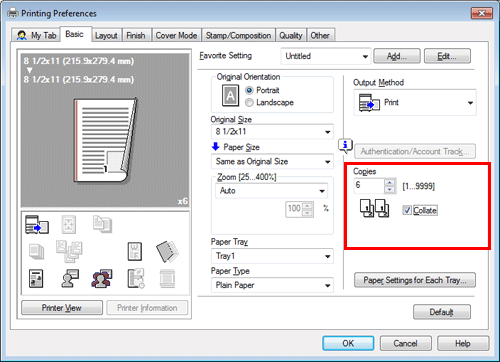Uncheck the Collate checkbox
500x362 pixels.
coord(407,210)
